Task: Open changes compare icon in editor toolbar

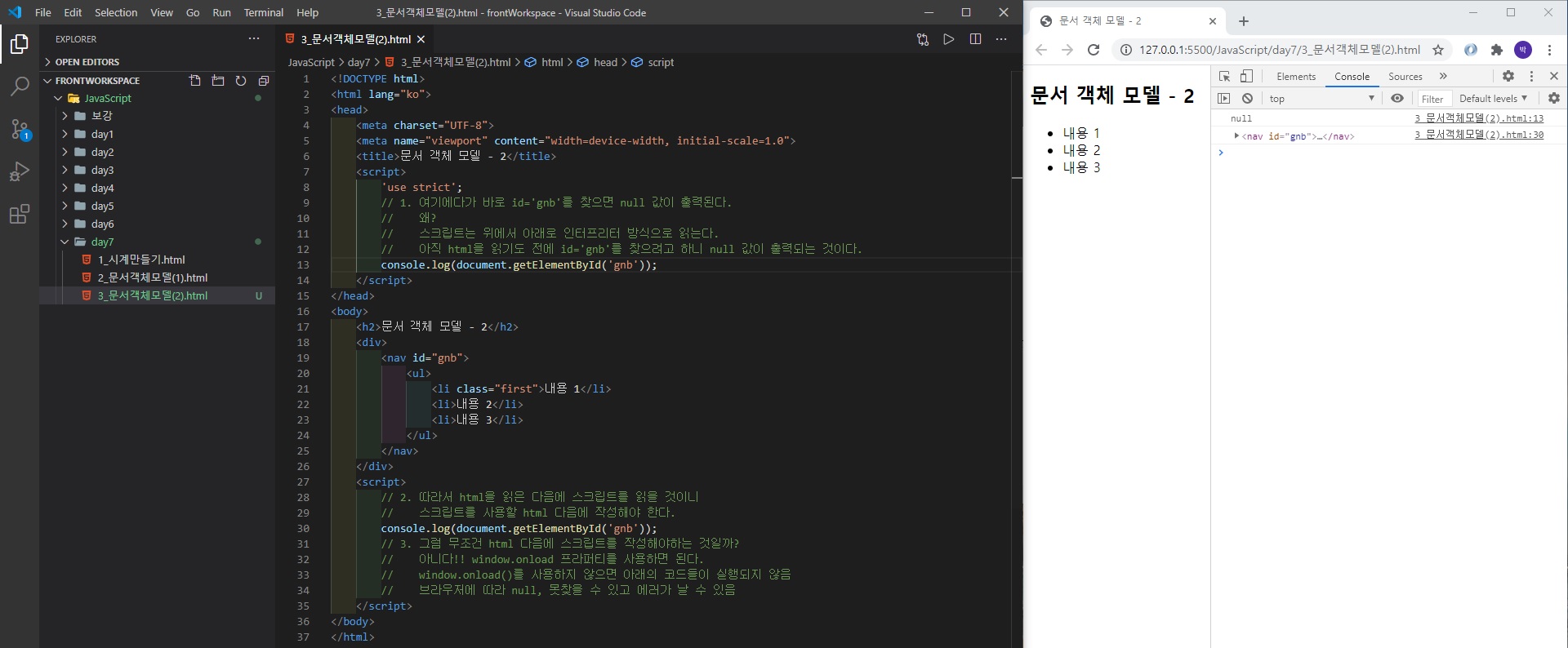Action: coord(923,39)
